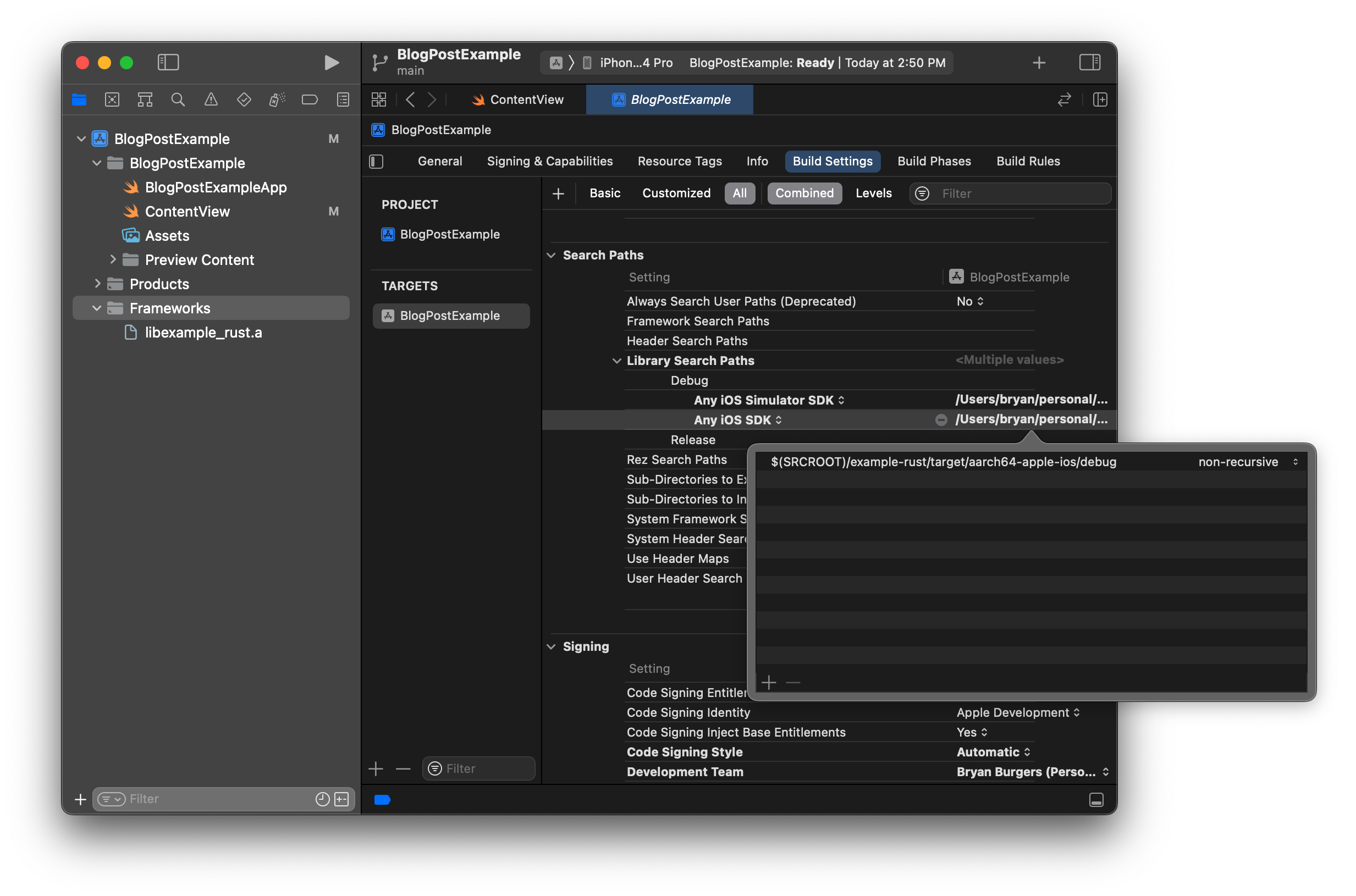The height and width of the screenshot is (896, 1356).
Task: Collapse the Signing section
Action: point(551,647)
